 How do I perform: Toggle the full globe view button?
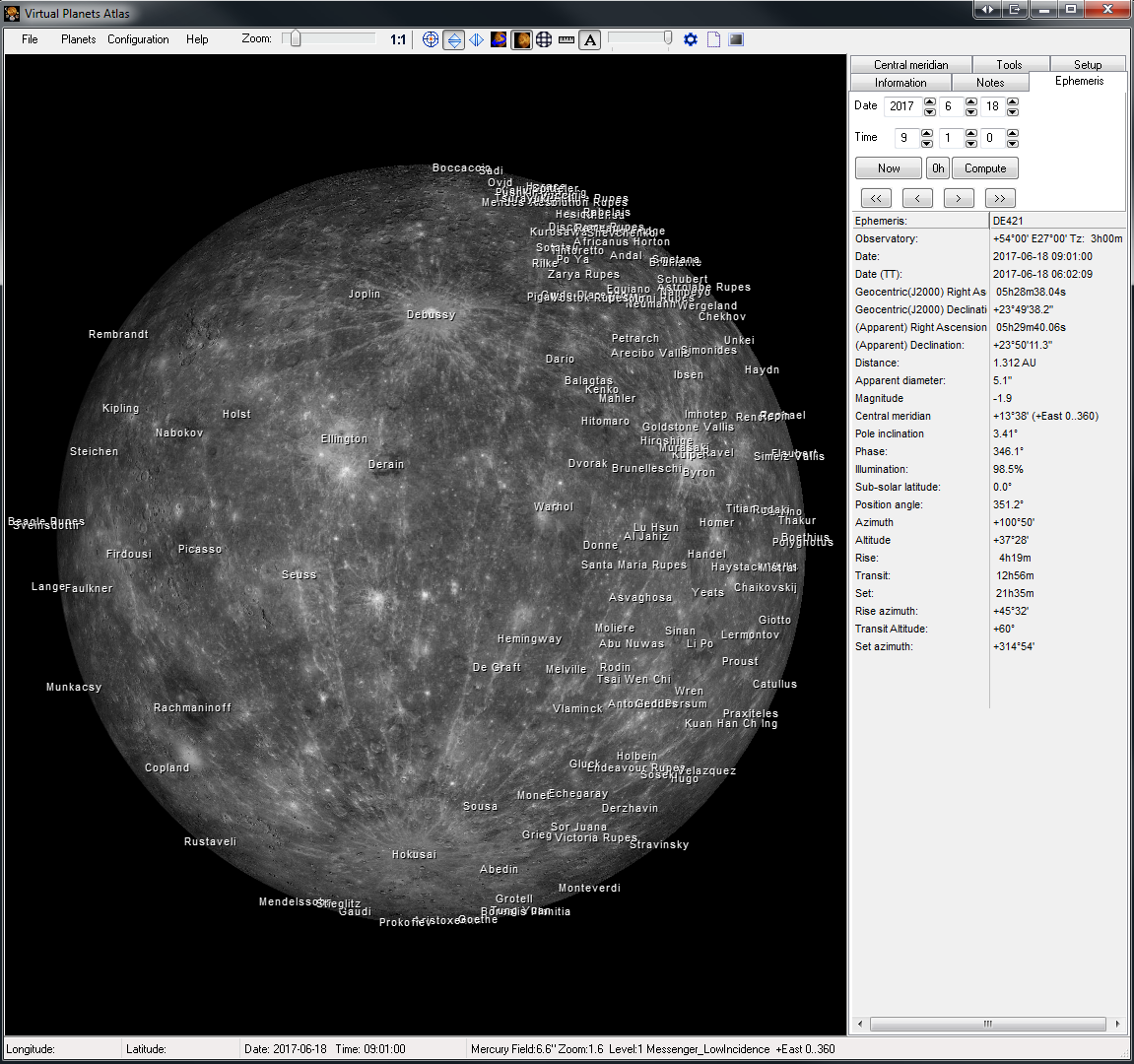[x=521, y=39]
